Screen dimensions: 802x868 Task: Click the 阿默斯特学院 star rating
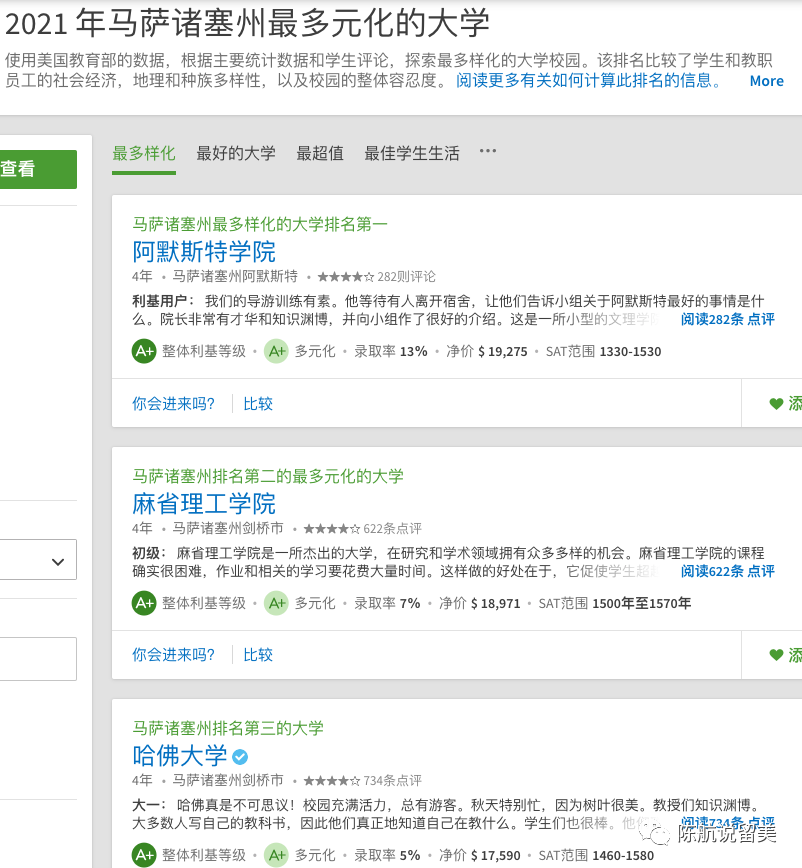[346, 276]
